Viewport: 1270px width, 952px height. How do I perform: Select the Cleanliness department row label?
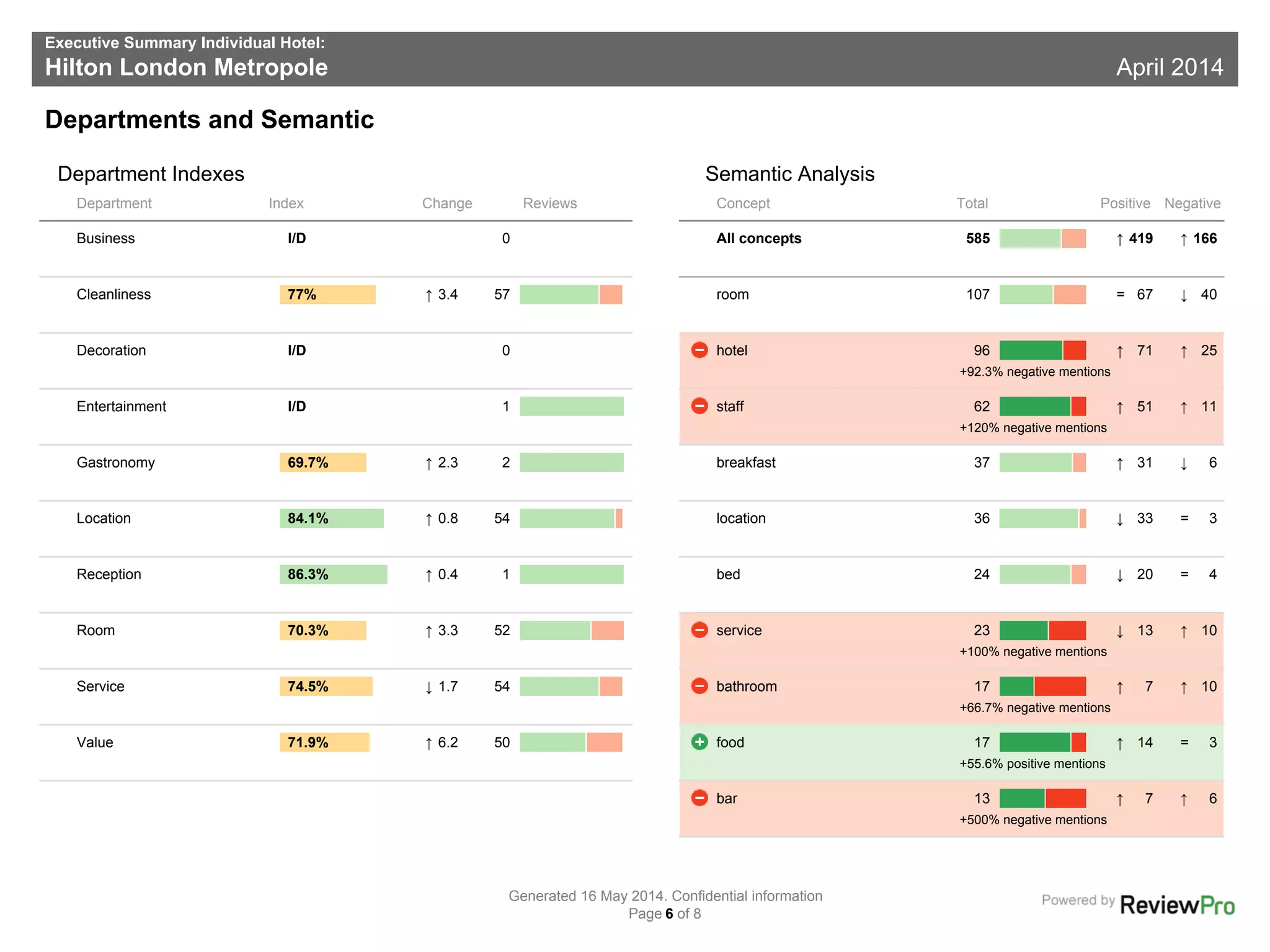click(x=113, y=295)
